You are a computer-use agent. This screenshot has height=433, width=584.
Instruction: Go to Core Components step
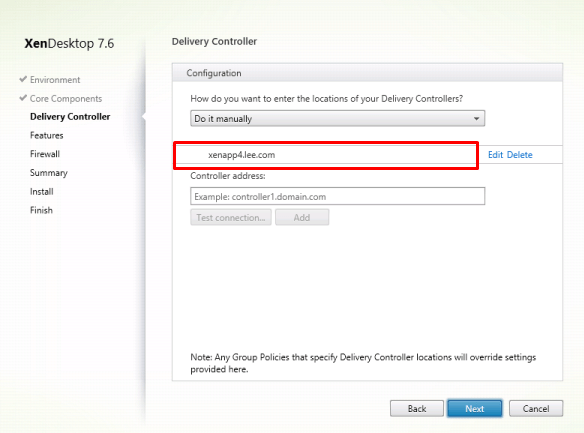[66, 99]
